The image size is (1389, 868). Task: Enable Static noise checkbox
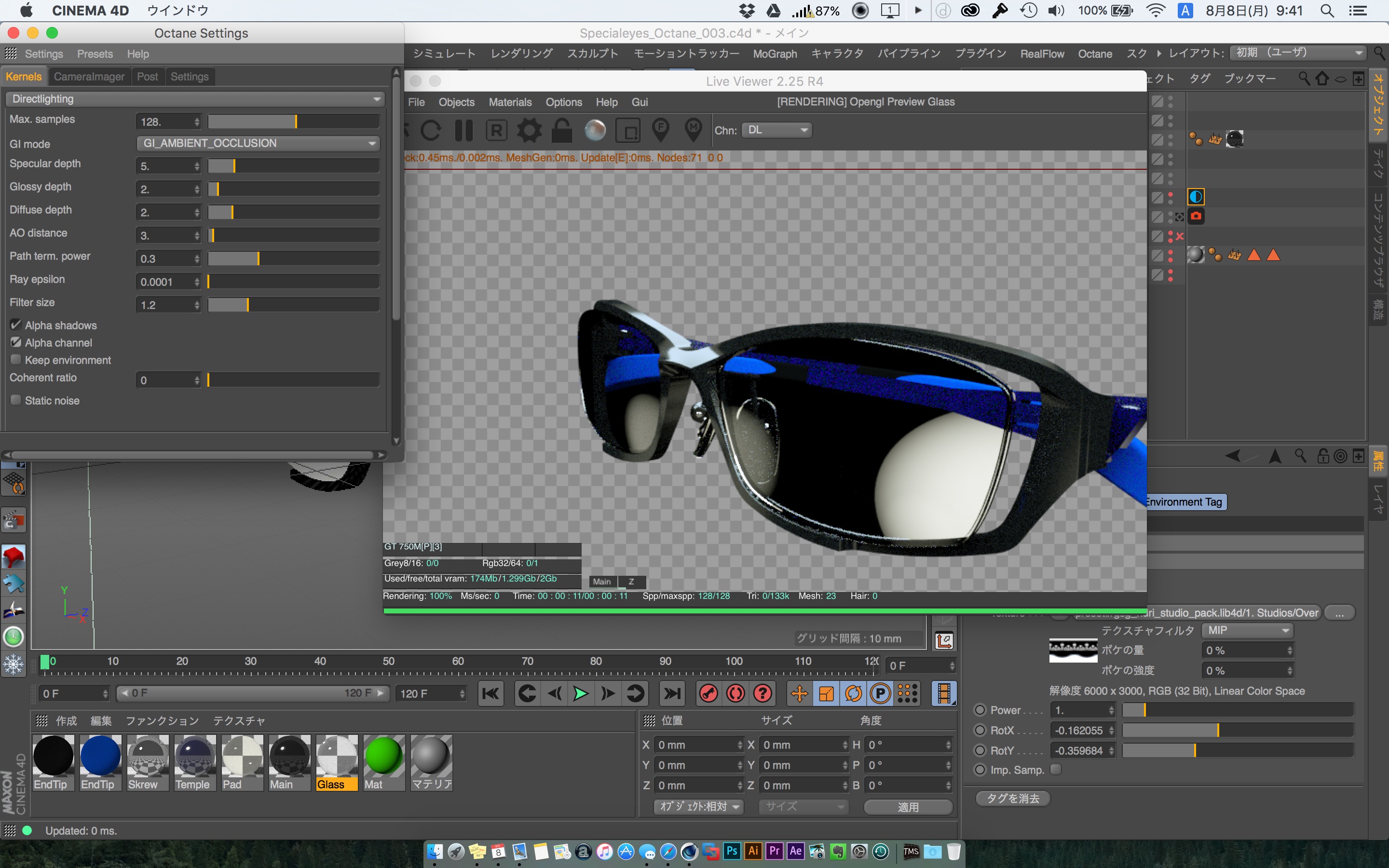click(16, 400)
